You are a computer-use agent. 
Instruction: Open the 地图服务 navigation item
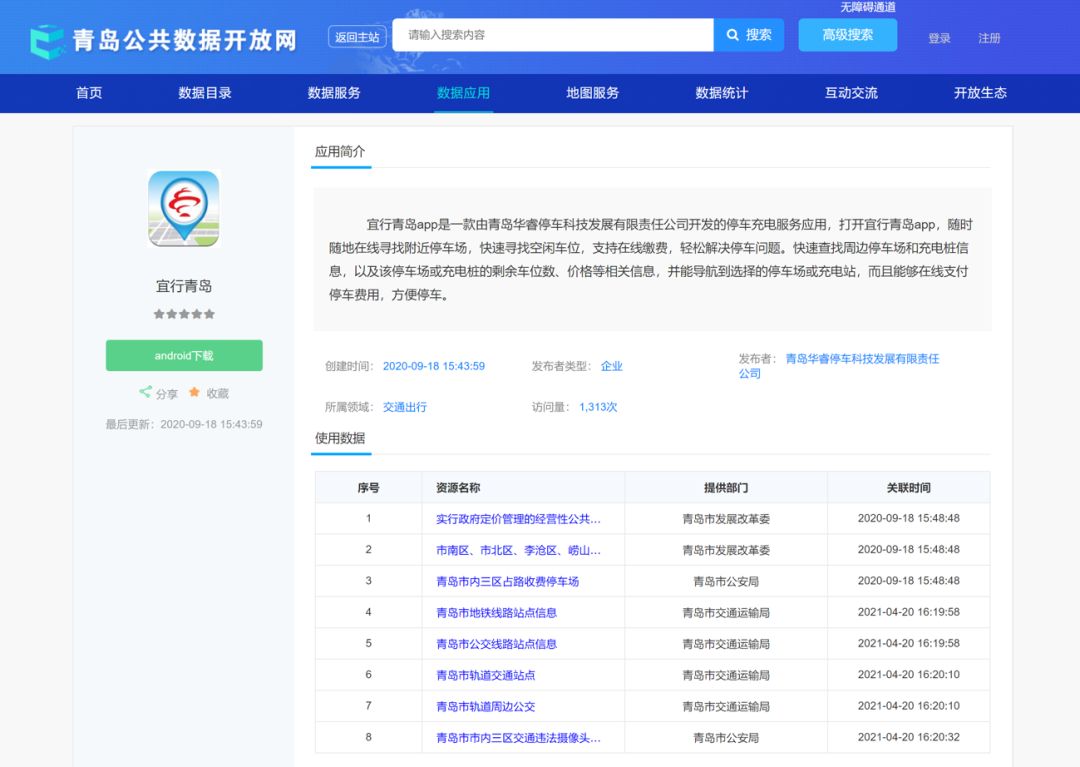(x=592, y=93)
